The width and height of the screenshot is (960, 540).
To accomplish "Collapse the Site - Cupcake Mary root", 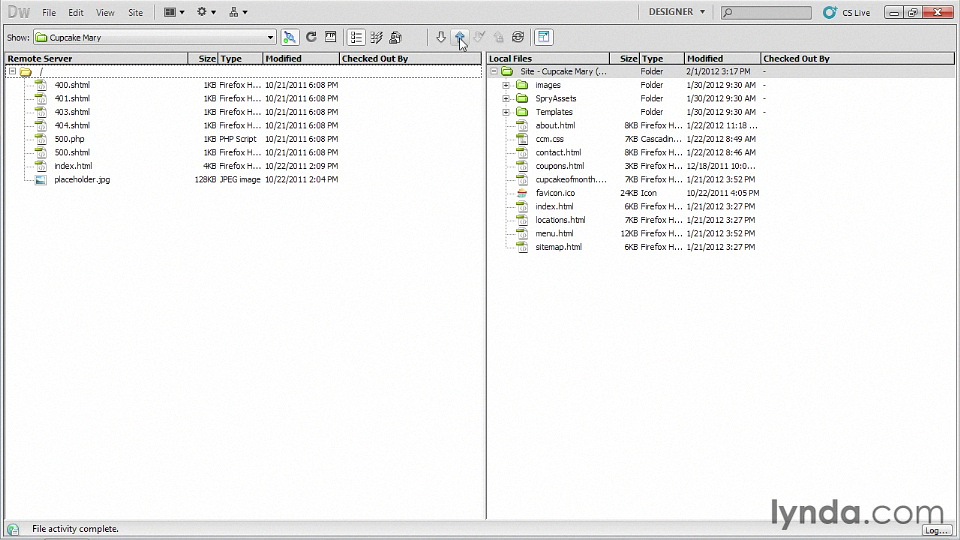I will point(493,72).
